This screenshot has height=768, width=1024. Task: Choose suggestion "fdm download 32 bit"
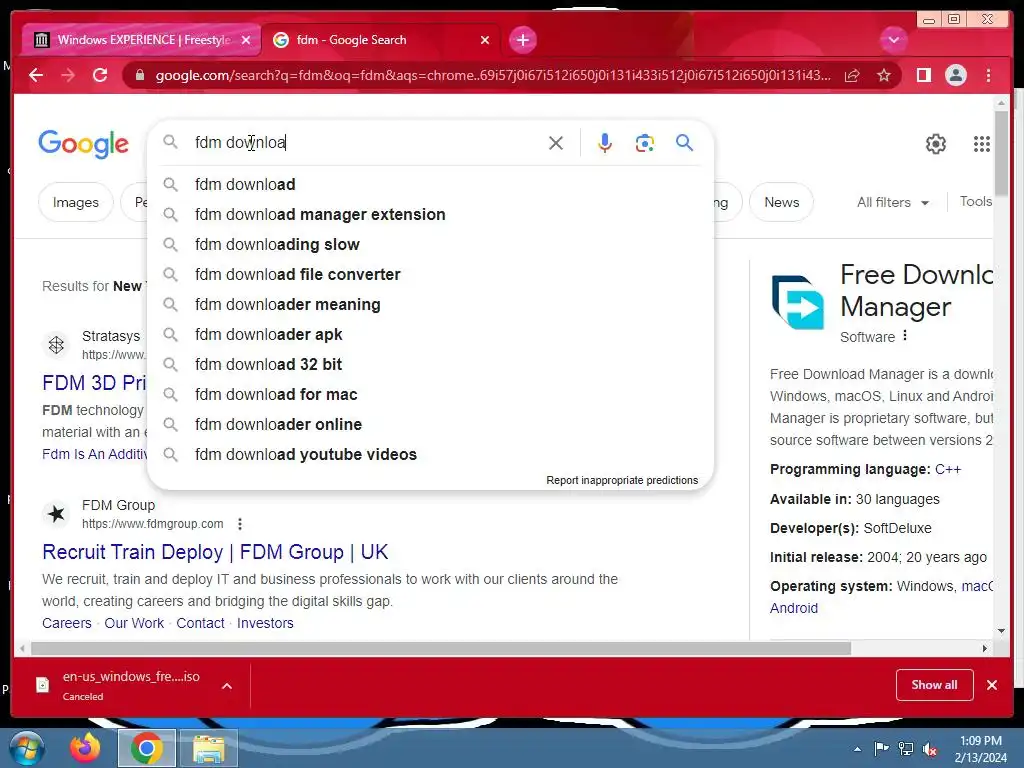pos(431,365)
